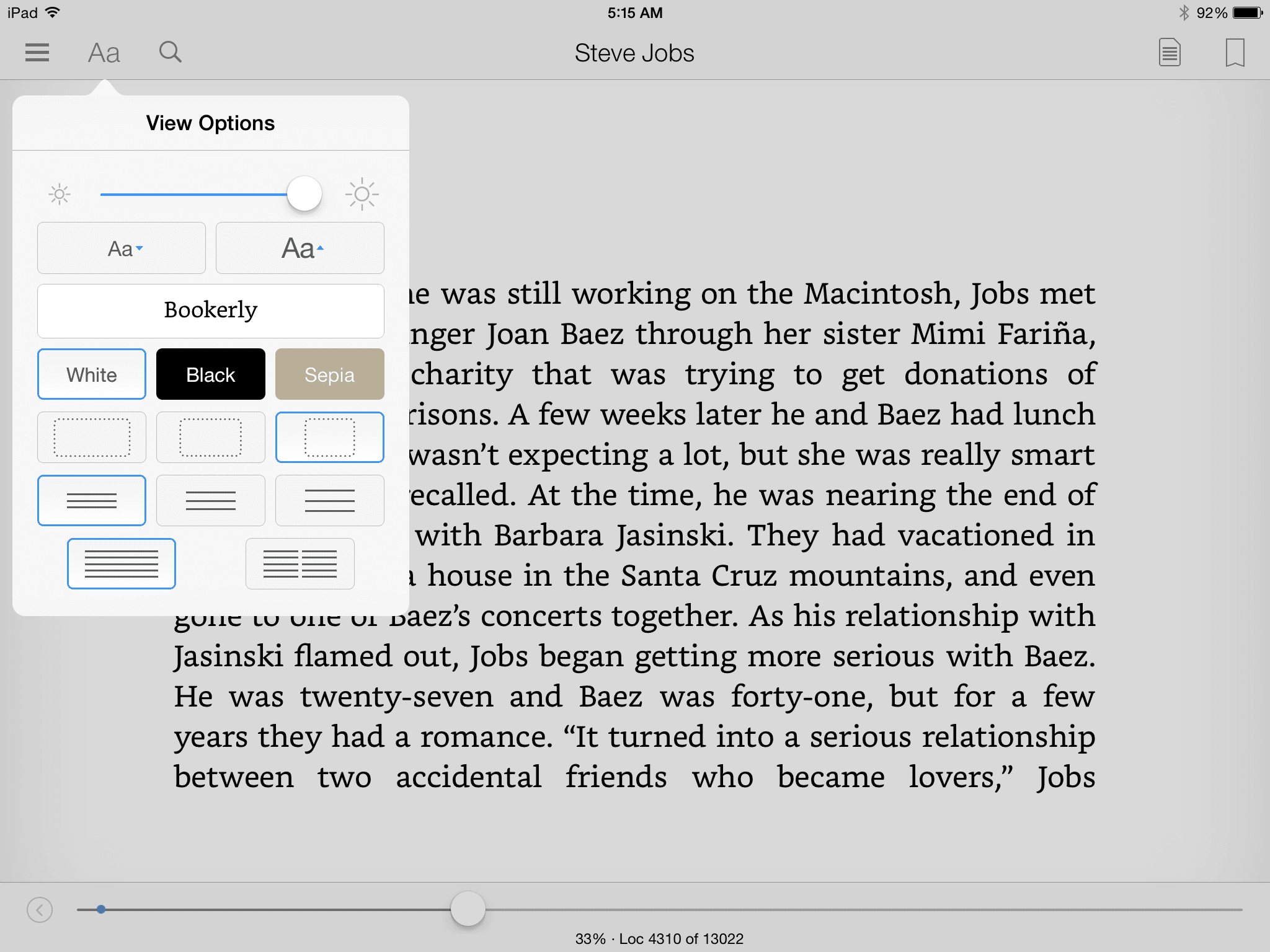Select two column layout
1270x952 pixels.
[300, 564]
